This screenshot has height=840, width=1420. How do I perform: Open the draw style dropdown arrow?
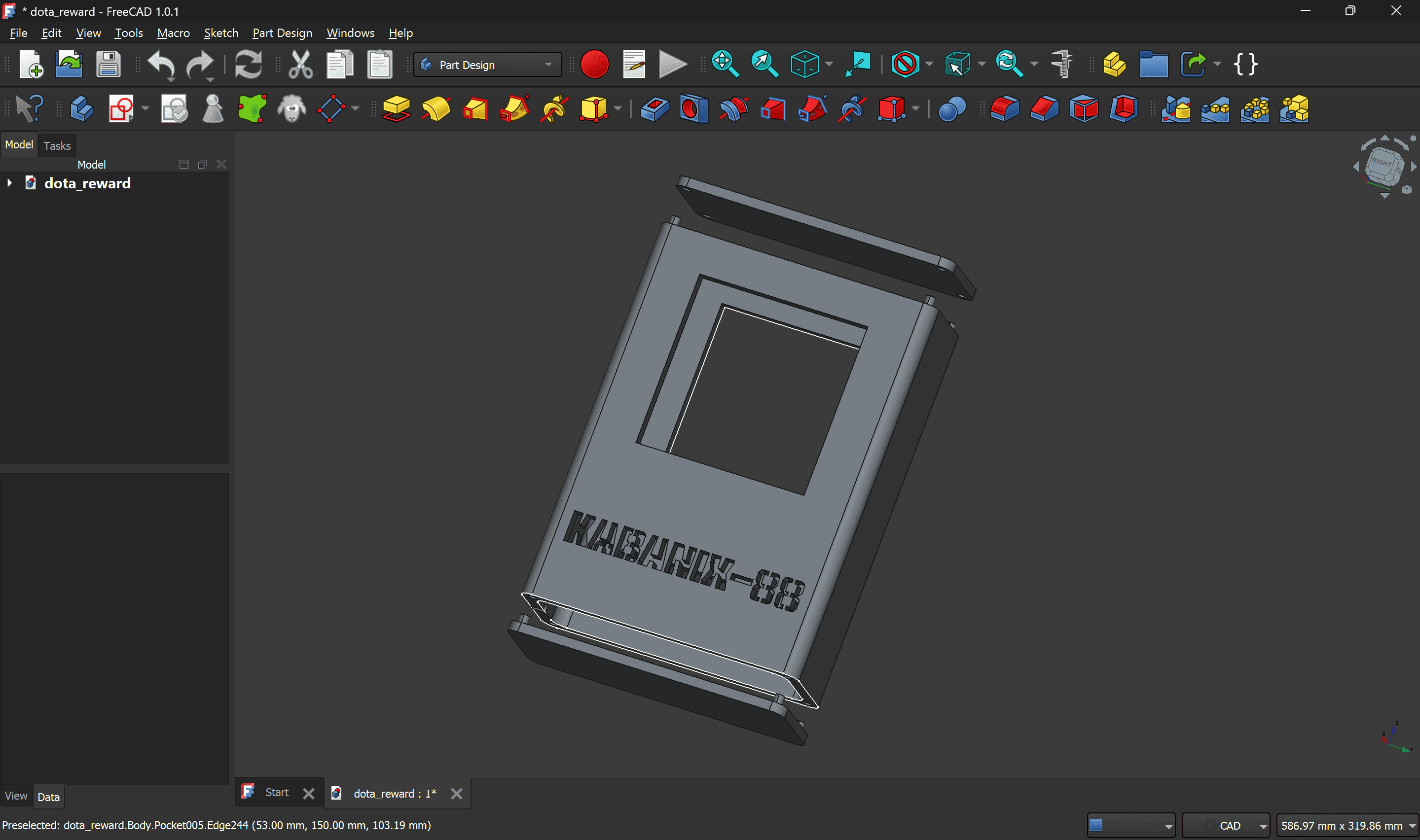(x=929, y=65)
